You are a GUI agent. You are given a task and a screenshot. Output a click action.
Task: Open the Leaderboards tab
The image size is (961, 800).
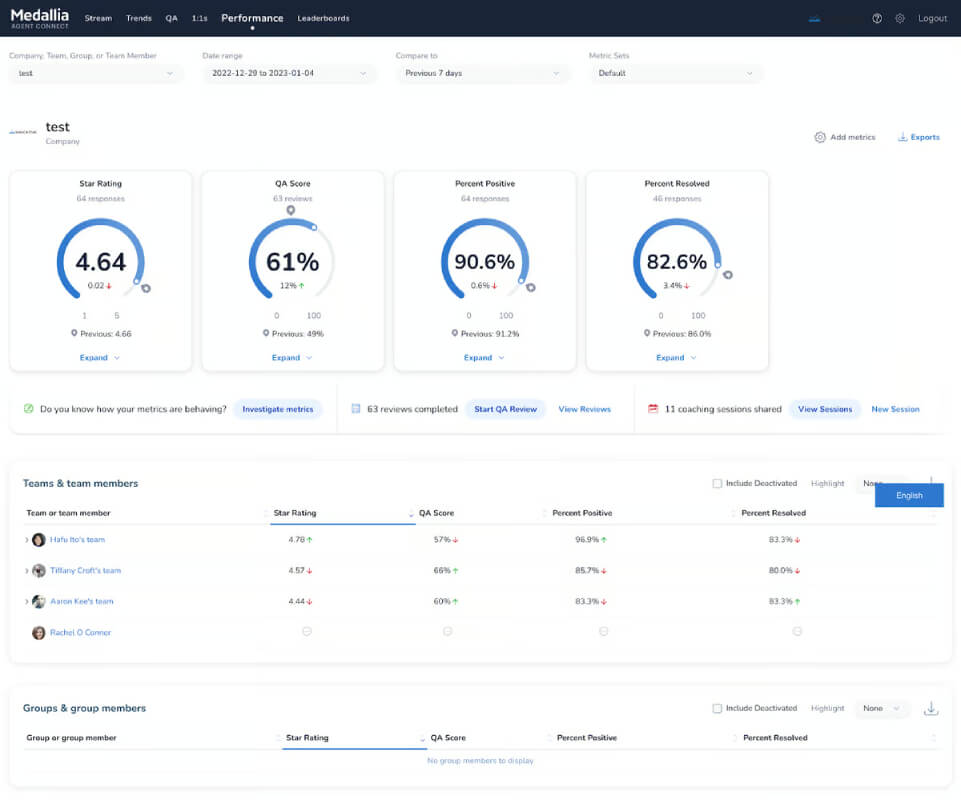click(324, 18)
